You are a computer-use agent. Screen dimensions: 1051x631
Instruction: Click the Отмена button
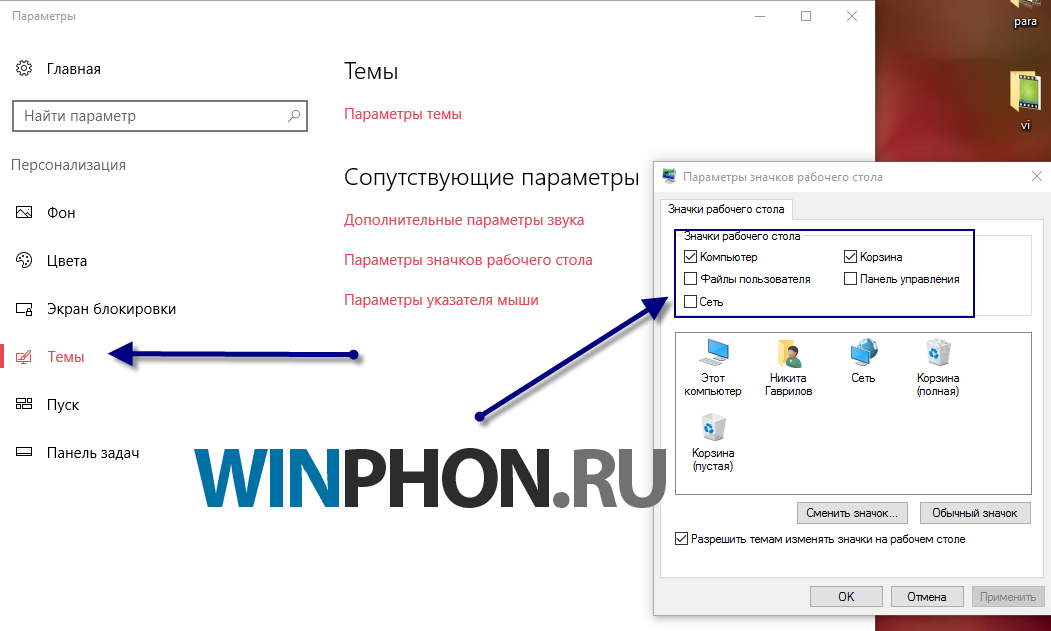926,596
